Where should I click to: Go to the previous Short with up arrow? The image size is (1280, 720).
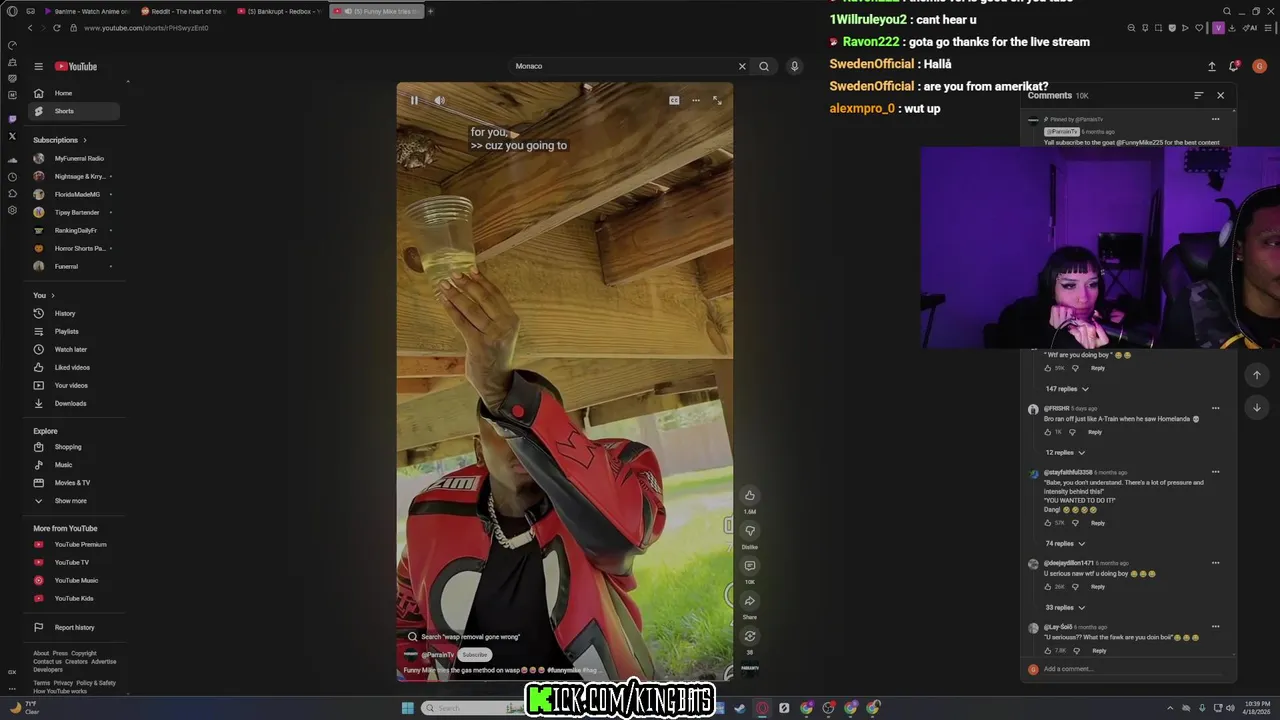1257,375
